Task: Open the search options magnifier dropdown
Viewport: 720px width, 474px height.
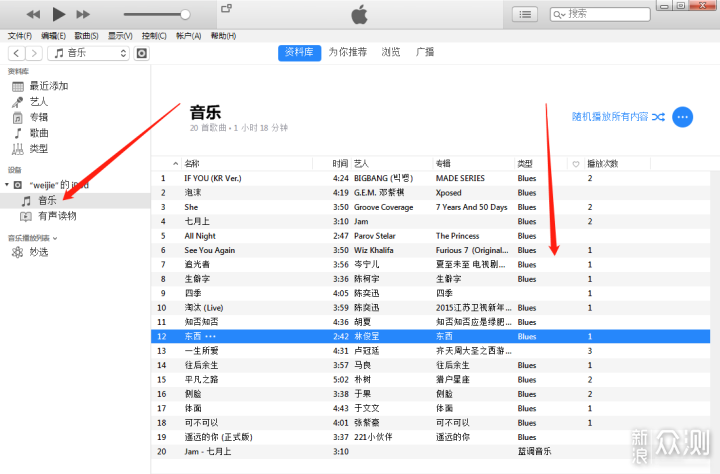Action: click(x=559, y=15)
